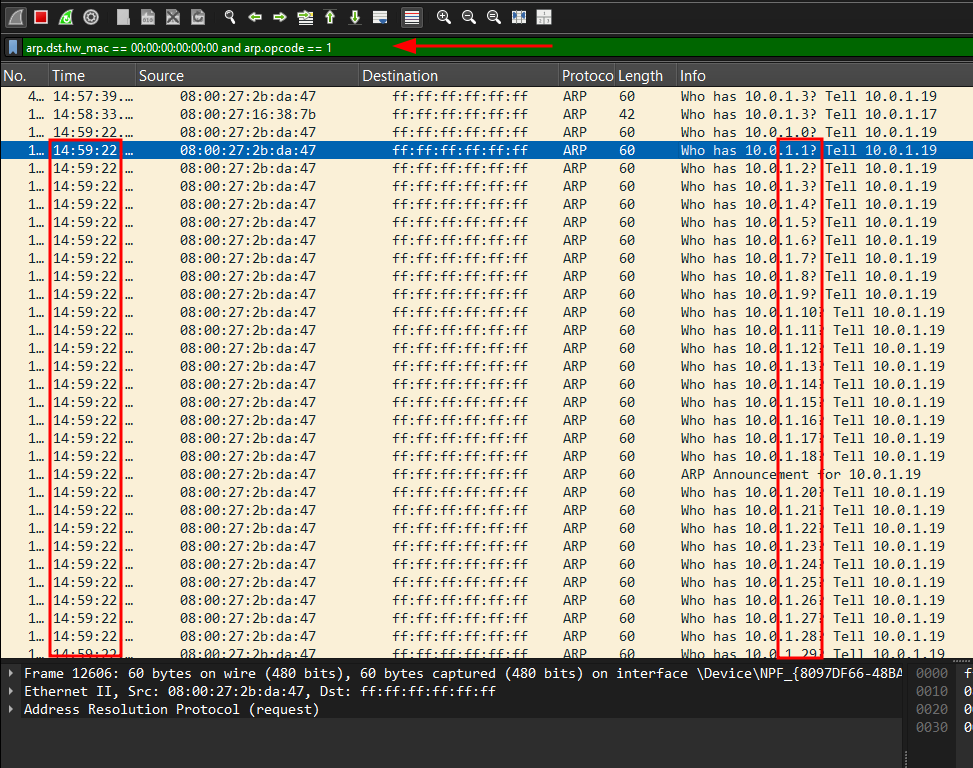973x768 pixels.
Task: Expand the Ethernet II tree node
Action: [x=11, y=692]
